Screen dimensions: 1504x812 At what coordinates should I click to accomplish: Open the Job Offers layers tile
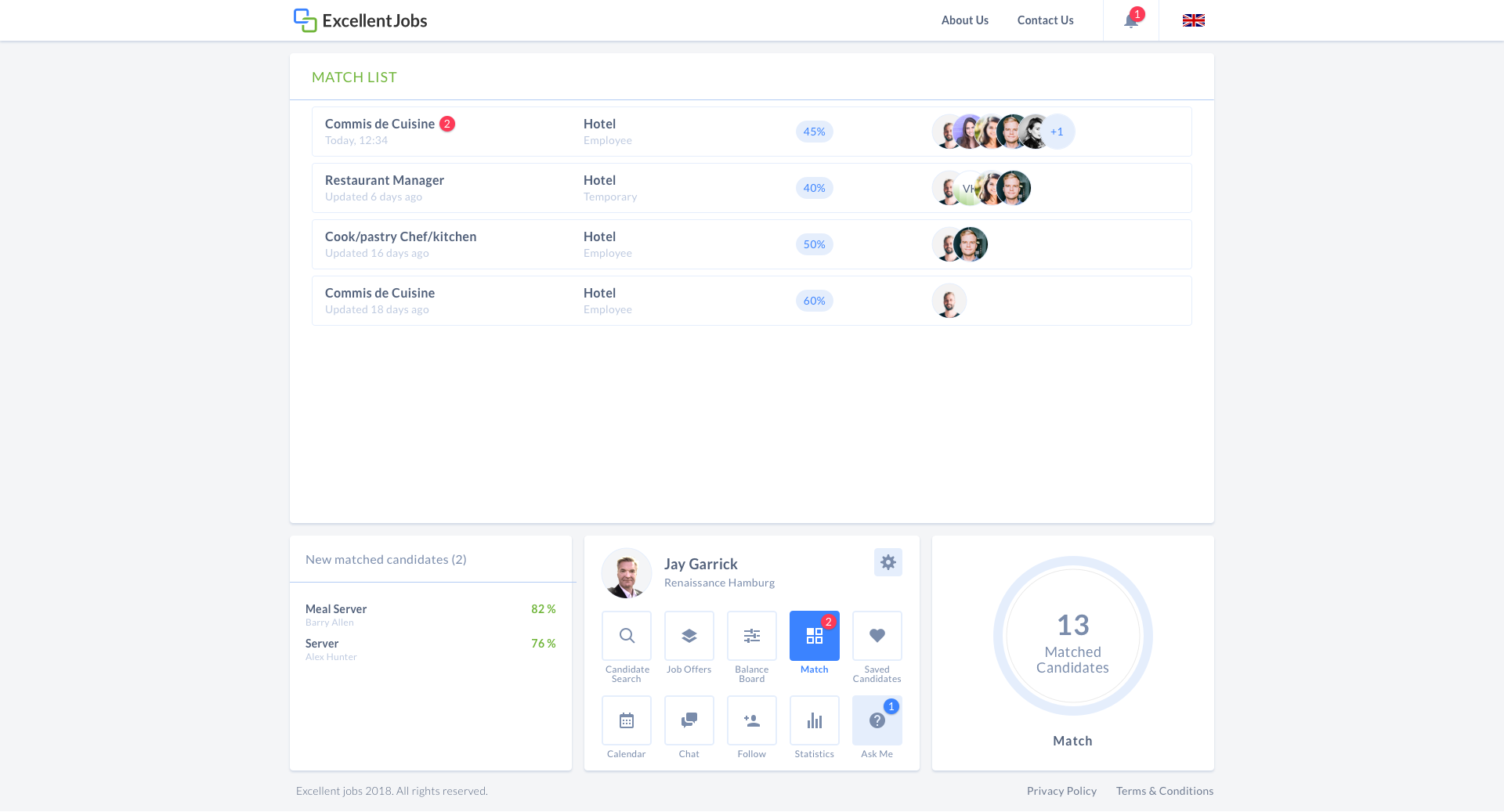pyautogui.click(x=689, y=636)
